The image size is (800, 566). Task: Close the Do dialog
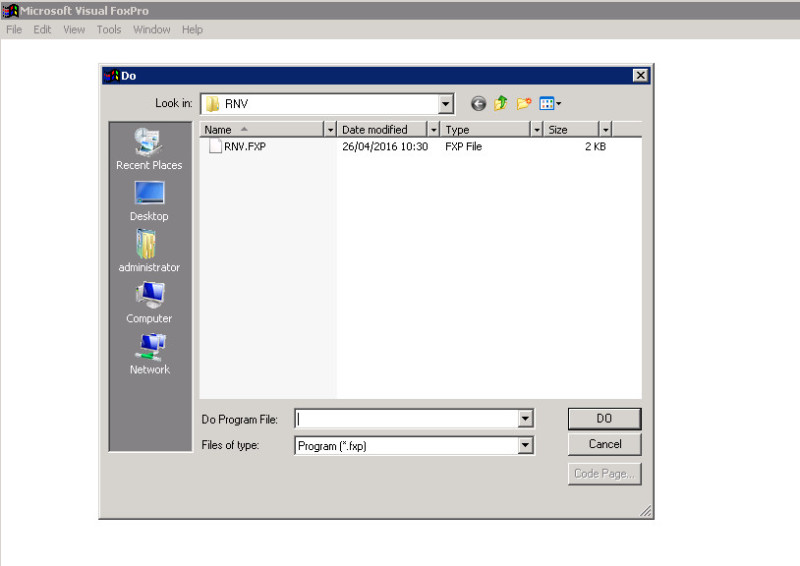640,76
